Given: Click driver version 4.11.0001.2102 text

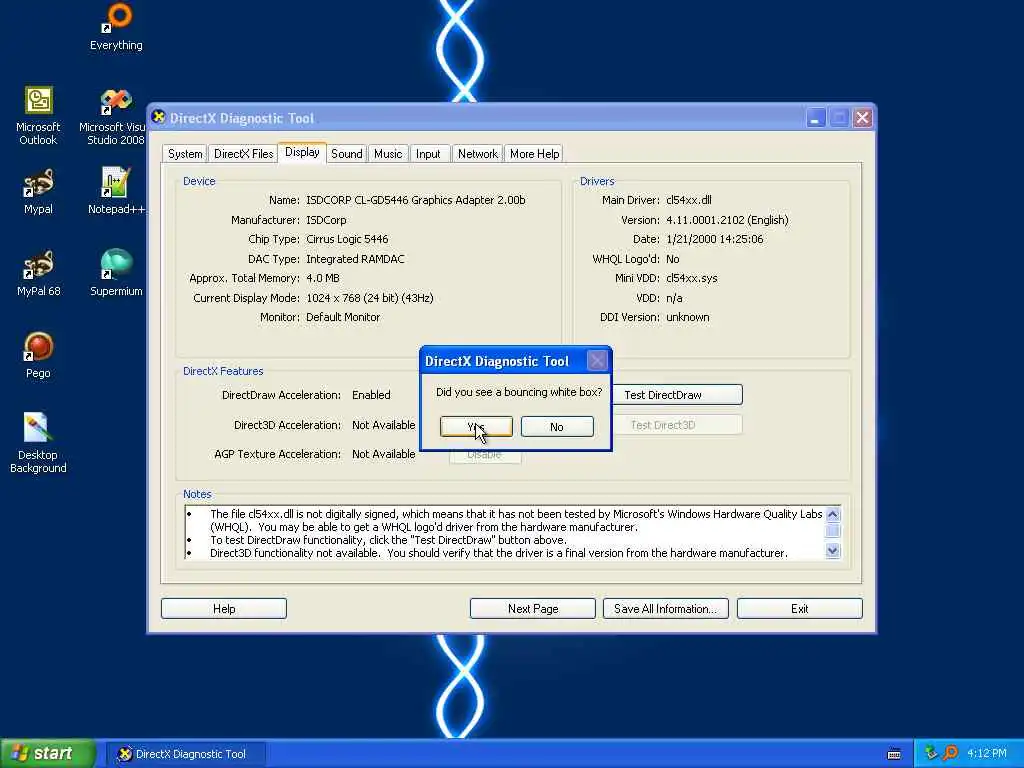Looking at the screenshot, I should click(727, 220).
